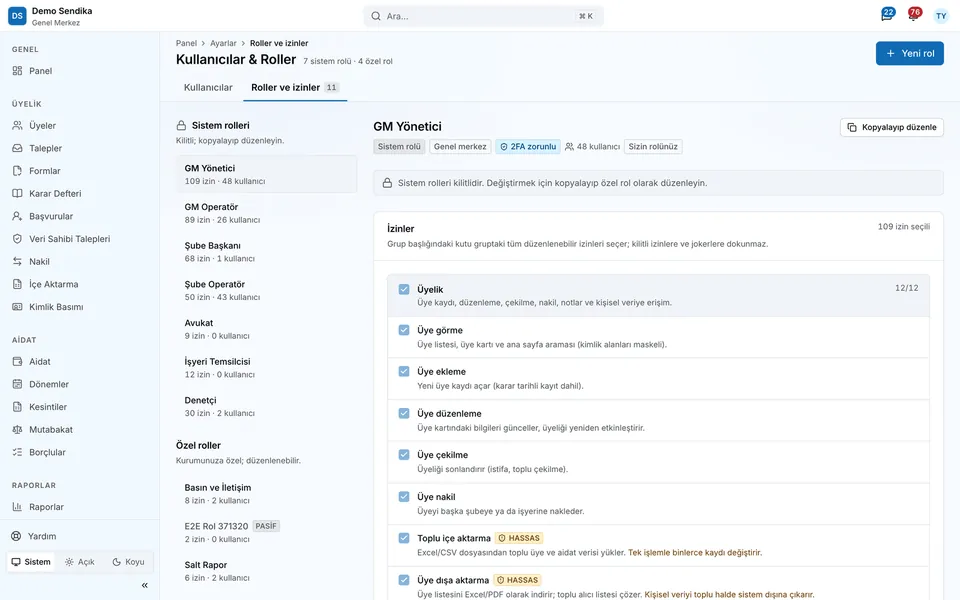Click the Panel grid icon in sidebar

(x=17, y=70)
